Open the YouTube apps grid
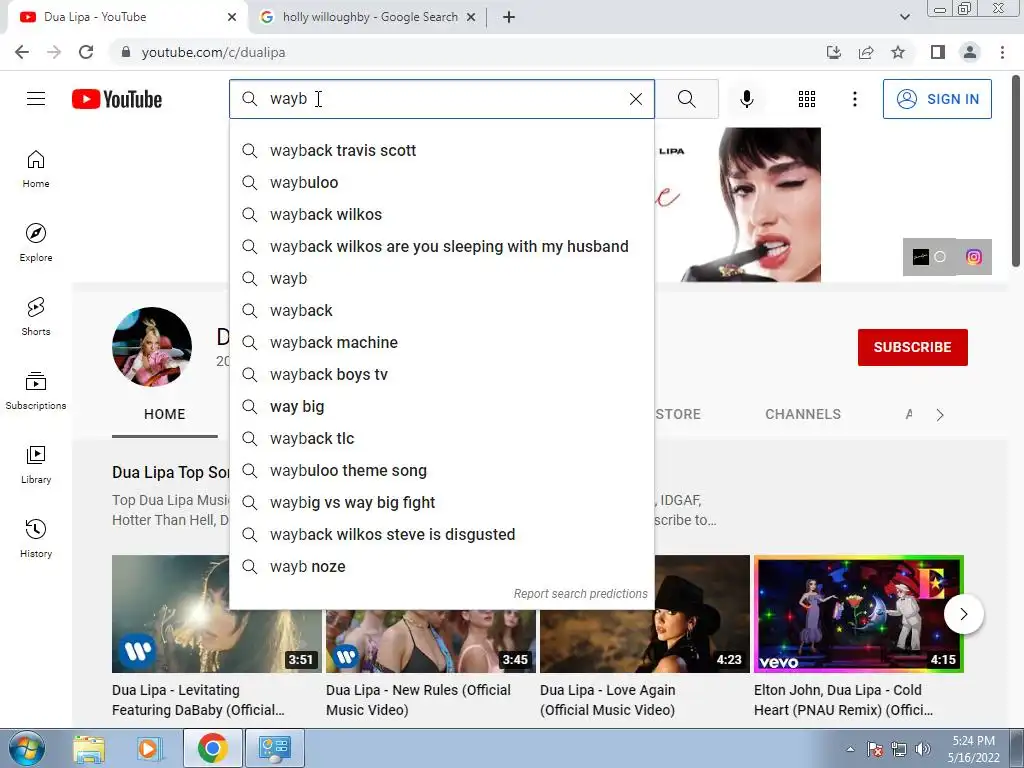The image size is (1024, 768). (x=807, y=99)
